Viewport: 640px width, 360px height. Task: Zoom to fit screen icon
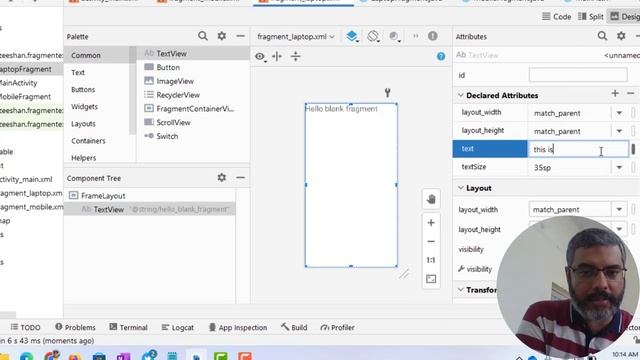point(431,279)
